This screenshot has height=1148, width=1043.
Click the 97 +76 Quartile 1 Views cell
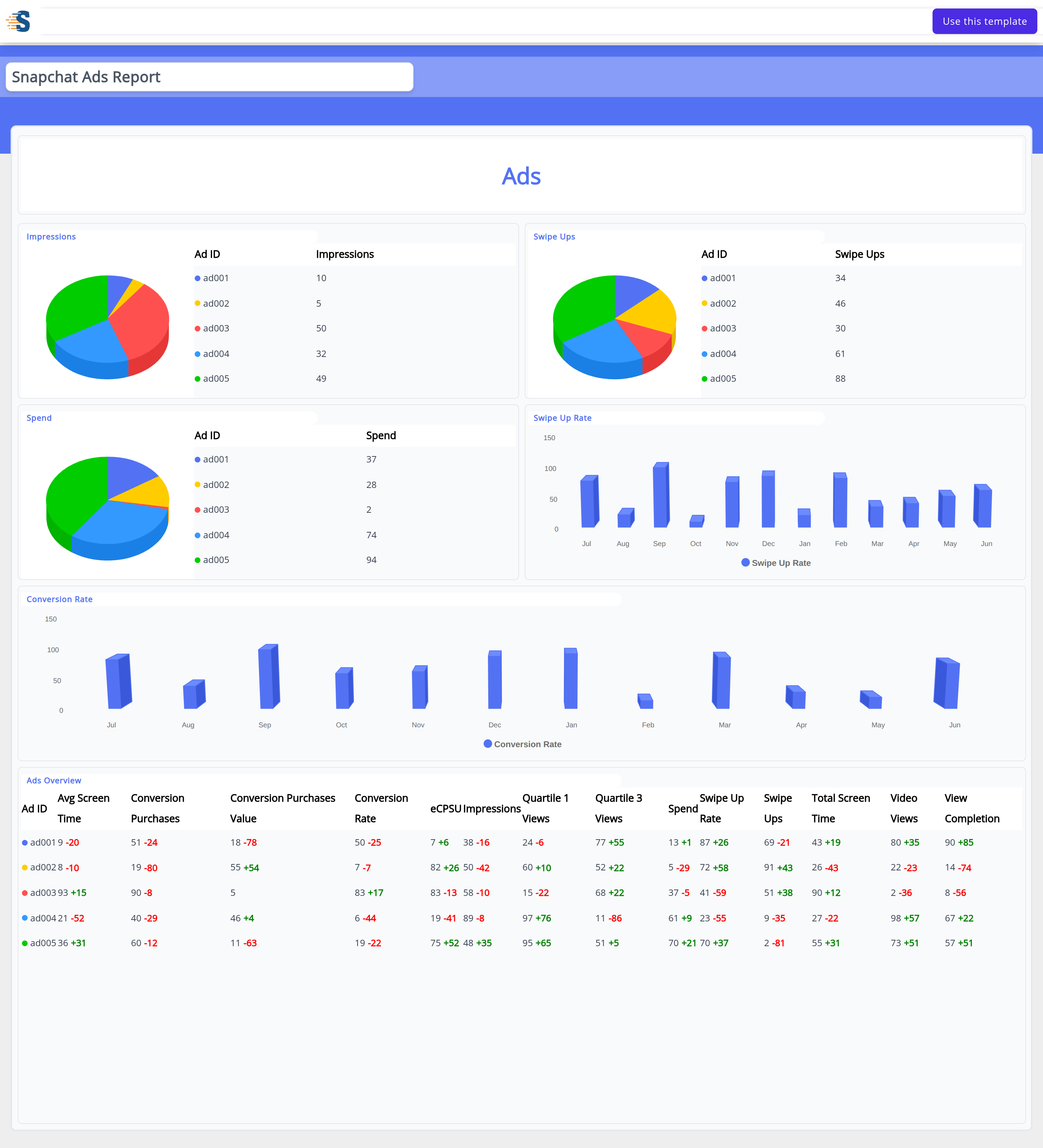(537, 918)
